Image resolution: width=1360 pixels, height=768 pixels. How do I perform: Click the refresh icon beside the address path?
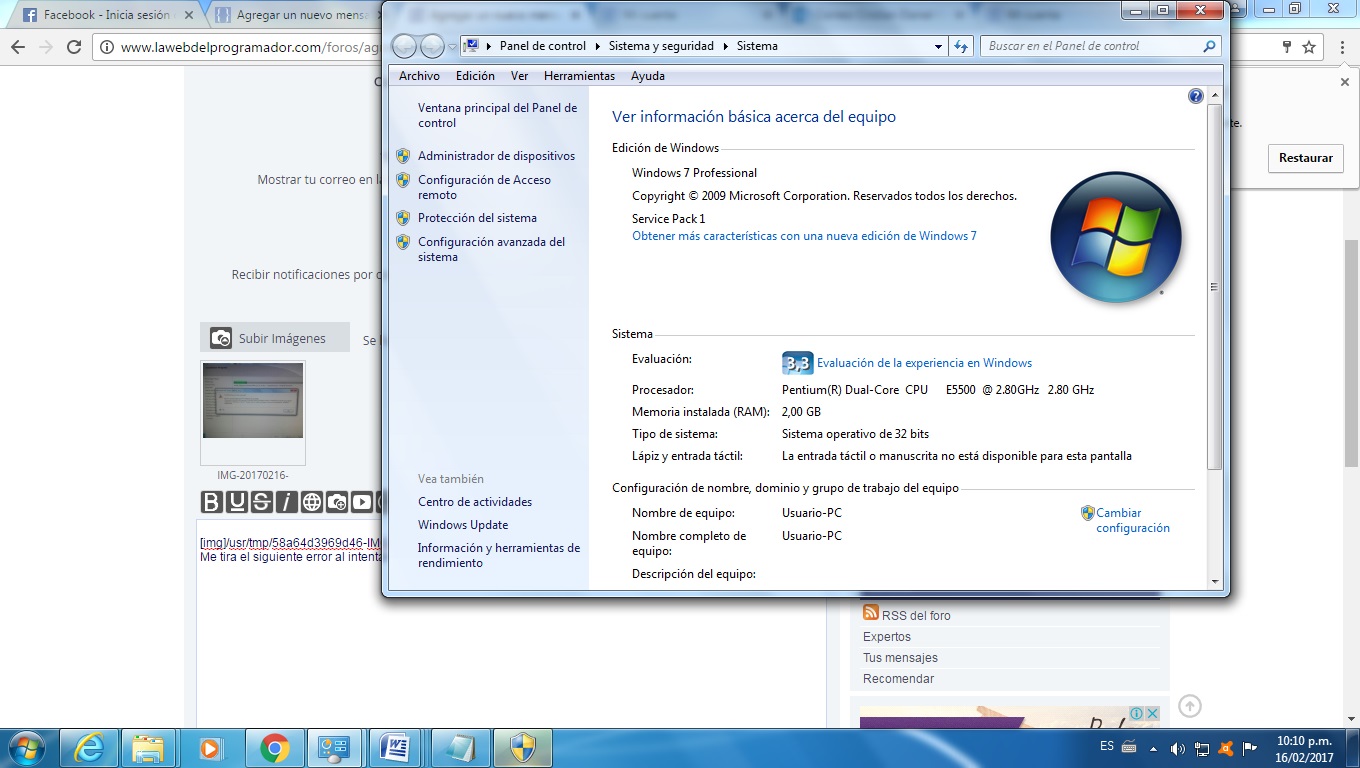pos(961,46)
